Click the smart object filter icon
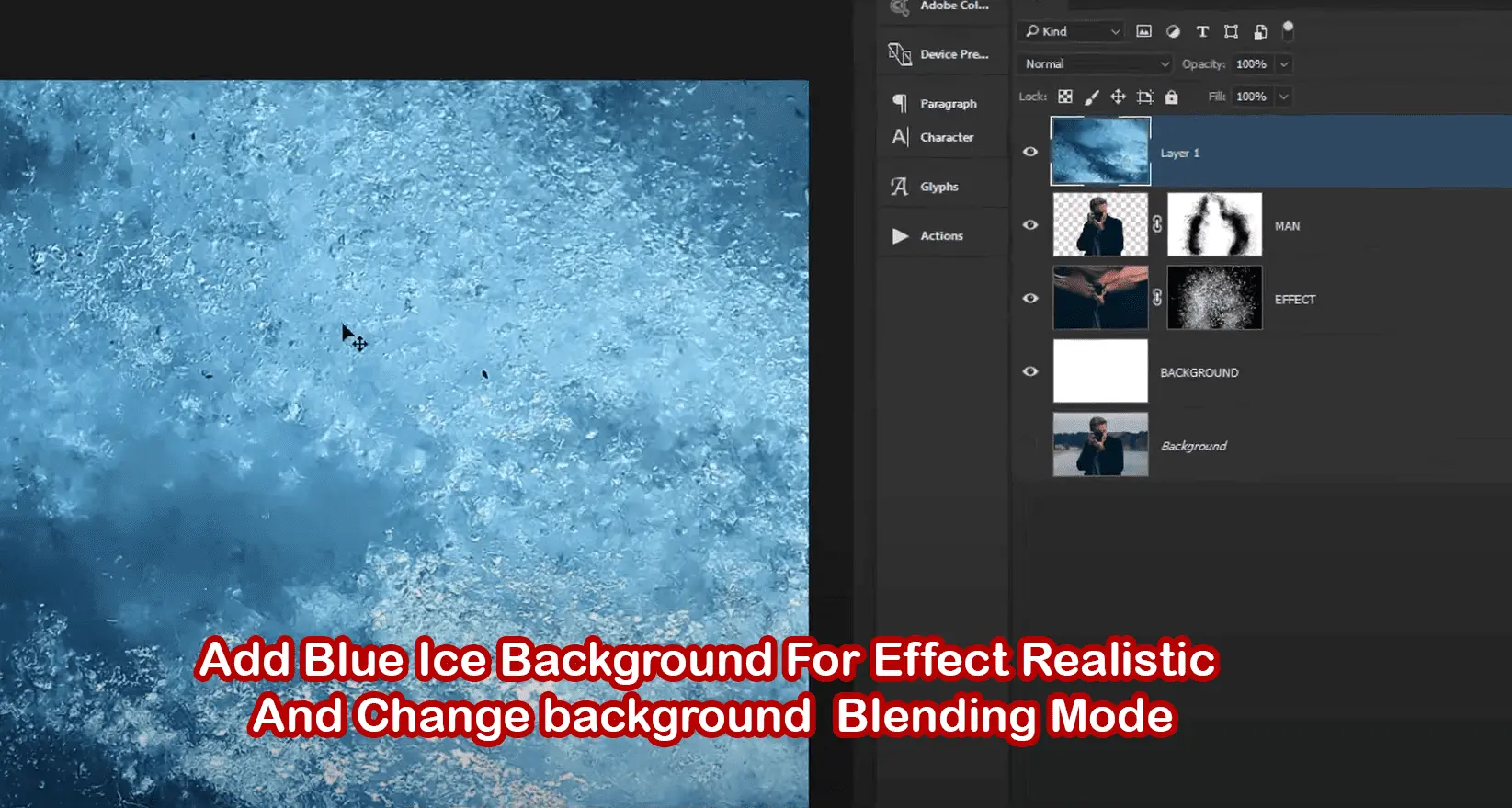The height and width of the screenshot is (808, 1512). [1260, 31]
